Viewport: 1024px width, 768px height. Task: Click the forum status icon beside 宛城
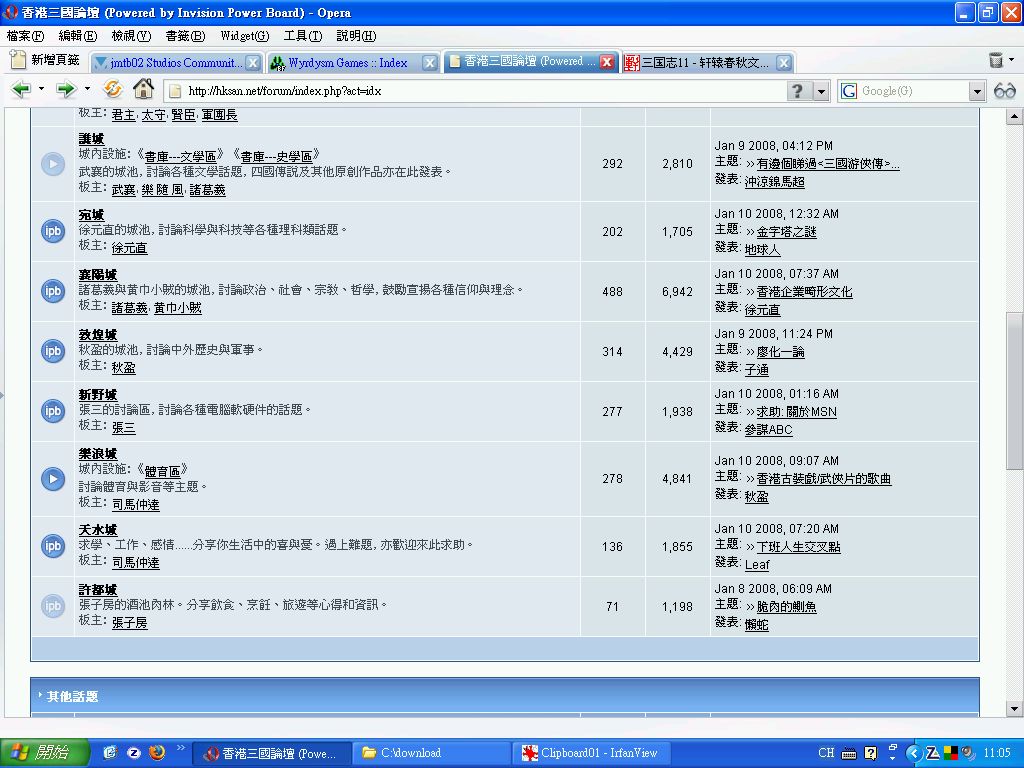pos(53,231)
